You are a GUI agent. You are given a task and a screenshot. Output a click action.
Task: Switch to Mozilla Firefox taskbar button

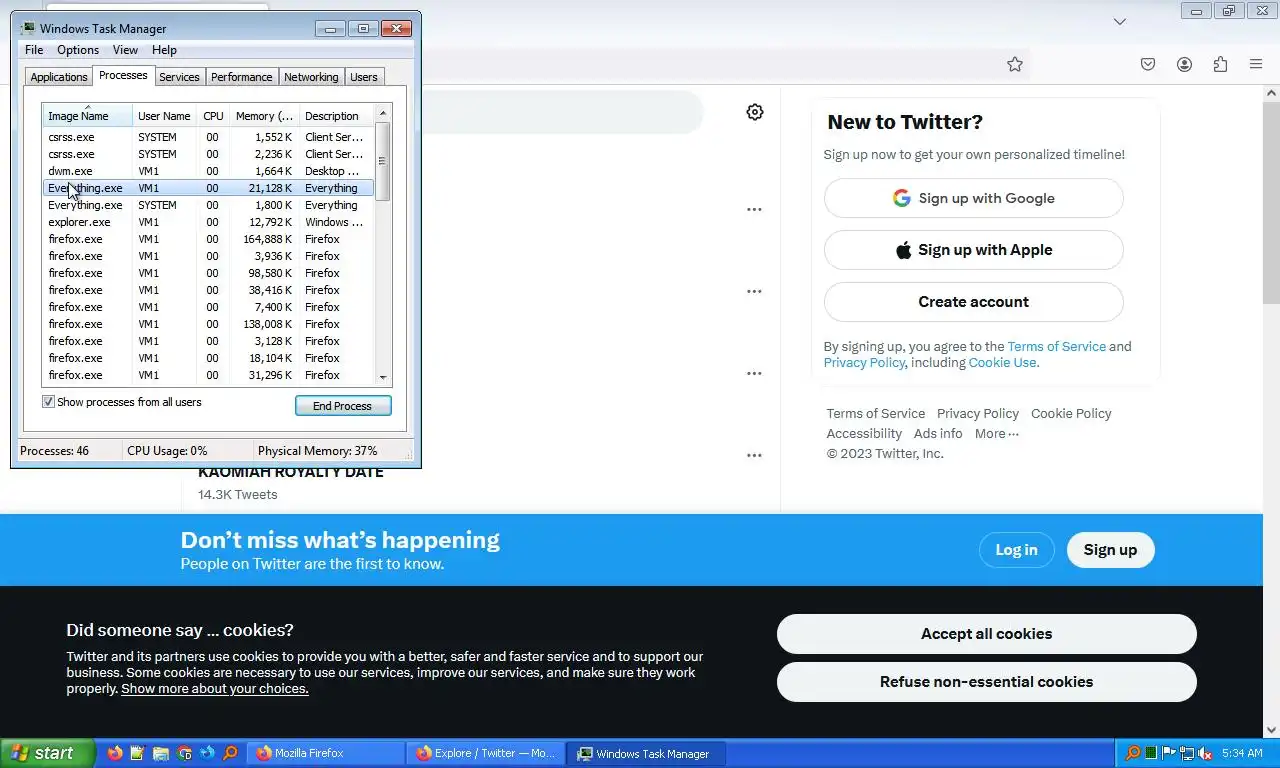[x=326, y=753]
